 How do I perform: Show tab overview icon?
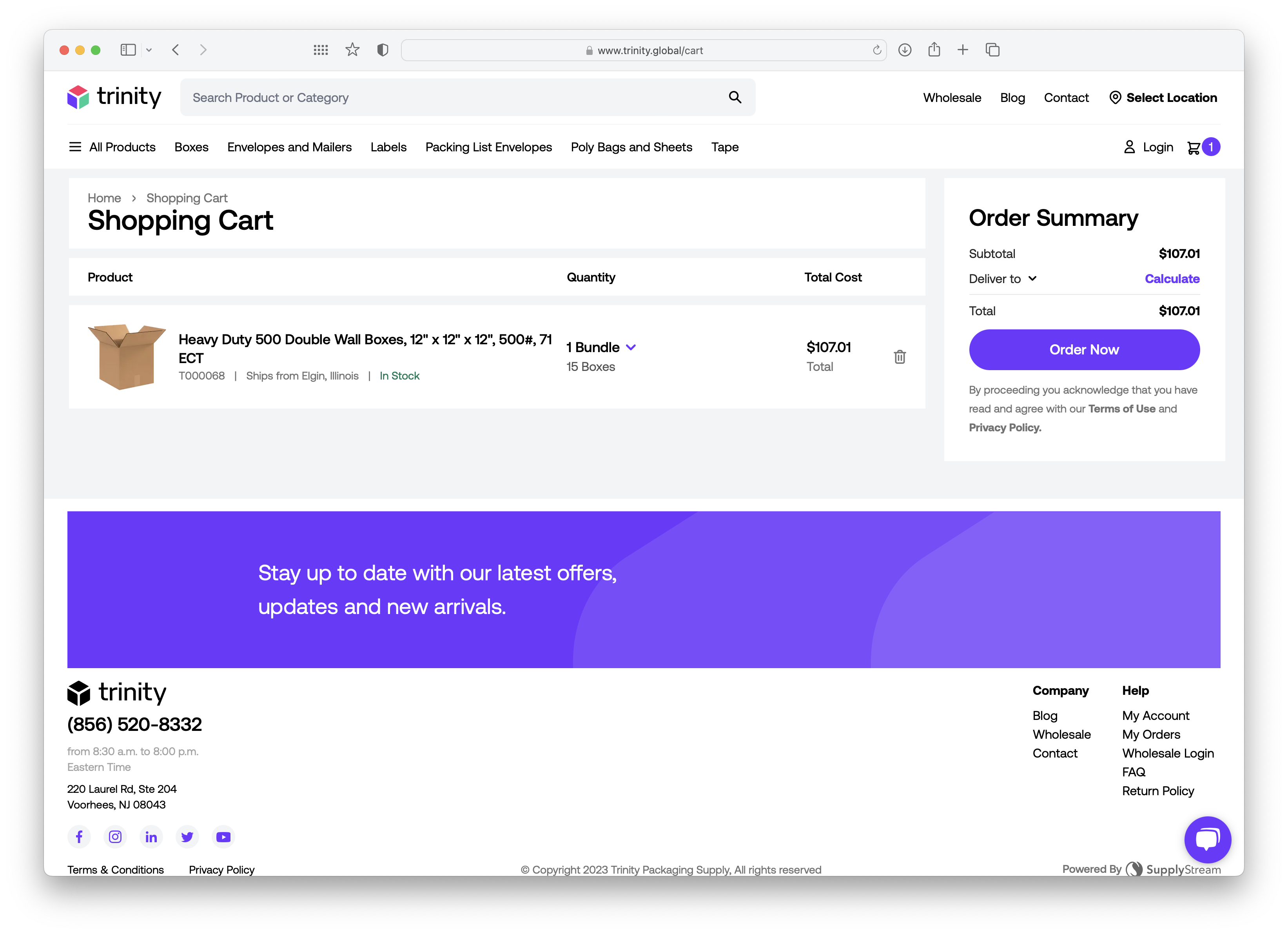pyautogui.click(x=993, y=50)
